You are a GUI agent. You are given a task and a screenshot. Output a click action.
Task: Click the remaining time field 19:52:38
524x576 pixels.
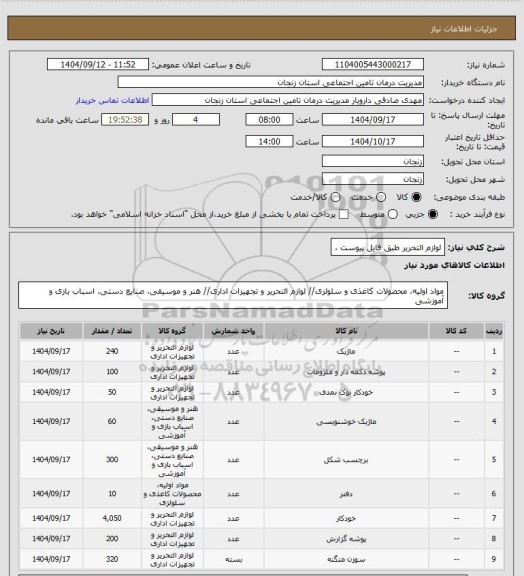[x=125, y=120]
